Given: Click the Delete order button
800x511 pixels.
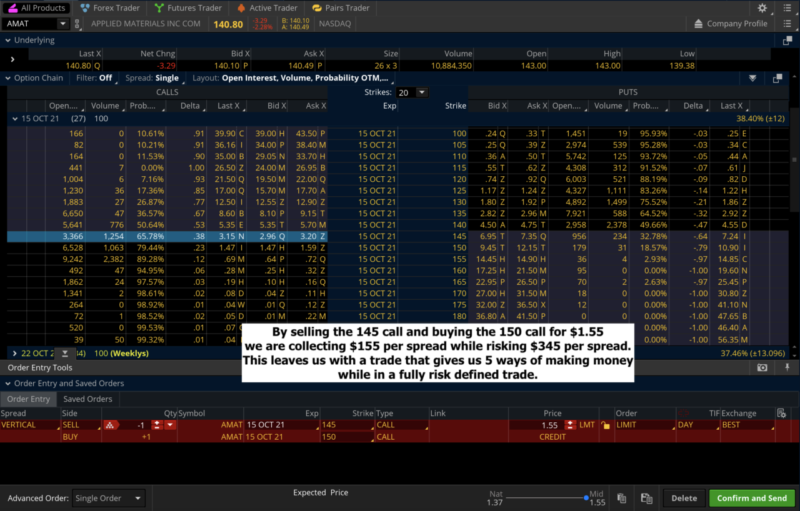Looking at the screenshot, I should [684, 498].
